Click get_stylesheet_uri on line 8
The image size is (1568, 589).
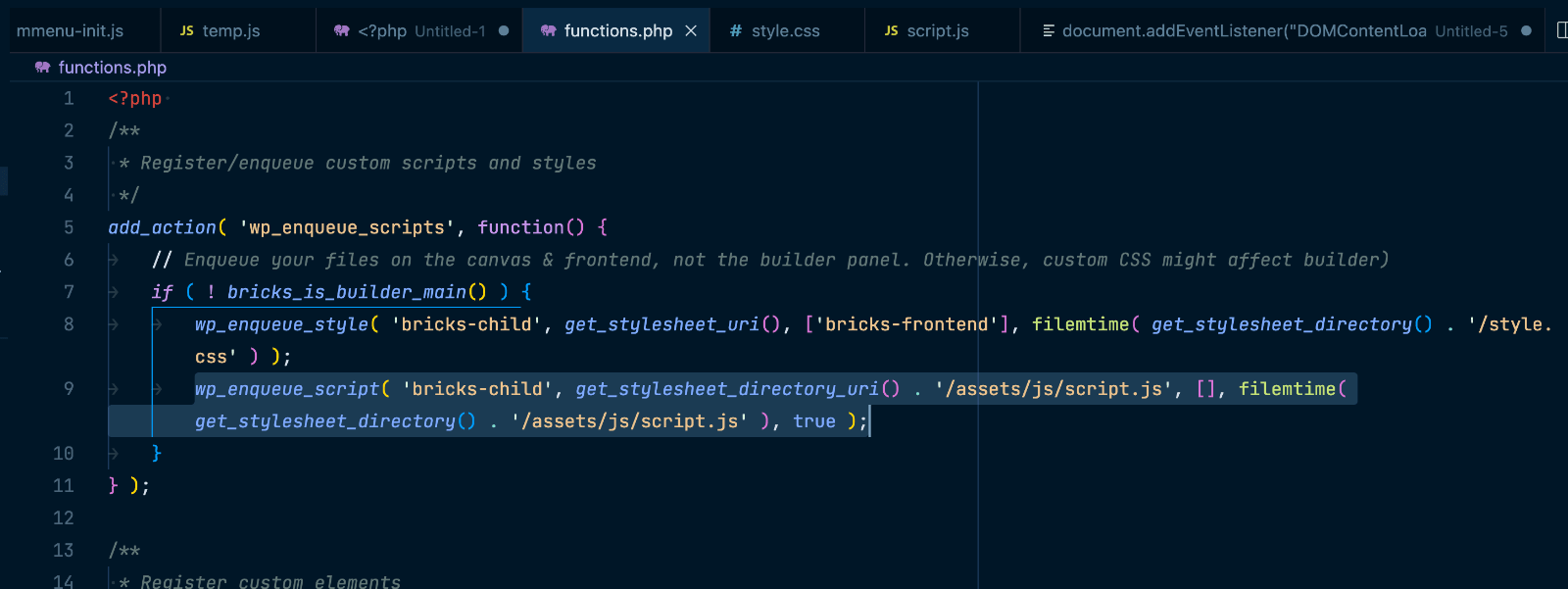(x=661, y=324)
